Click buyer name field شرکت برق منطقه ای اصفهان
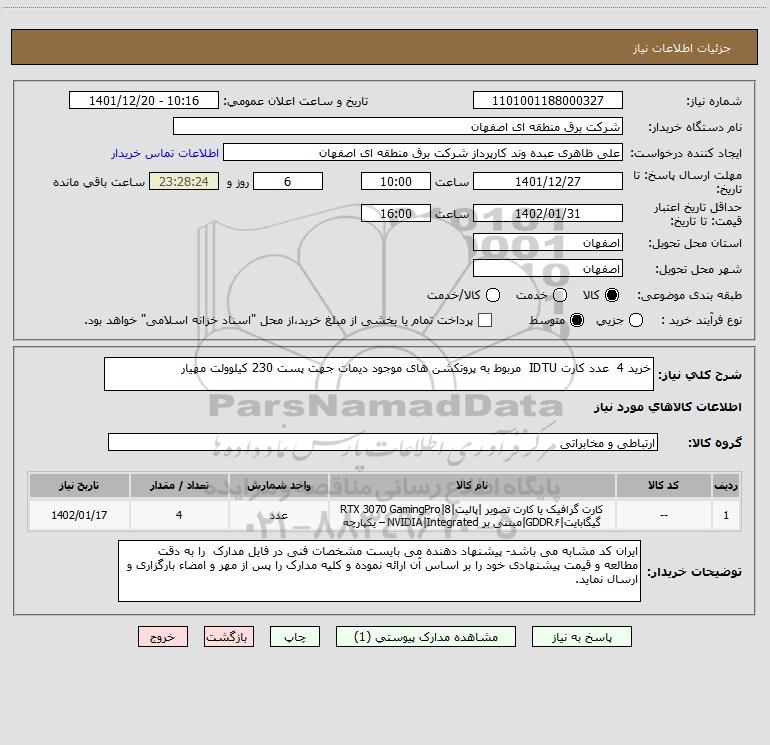770x745 pixels. point(398,127)
